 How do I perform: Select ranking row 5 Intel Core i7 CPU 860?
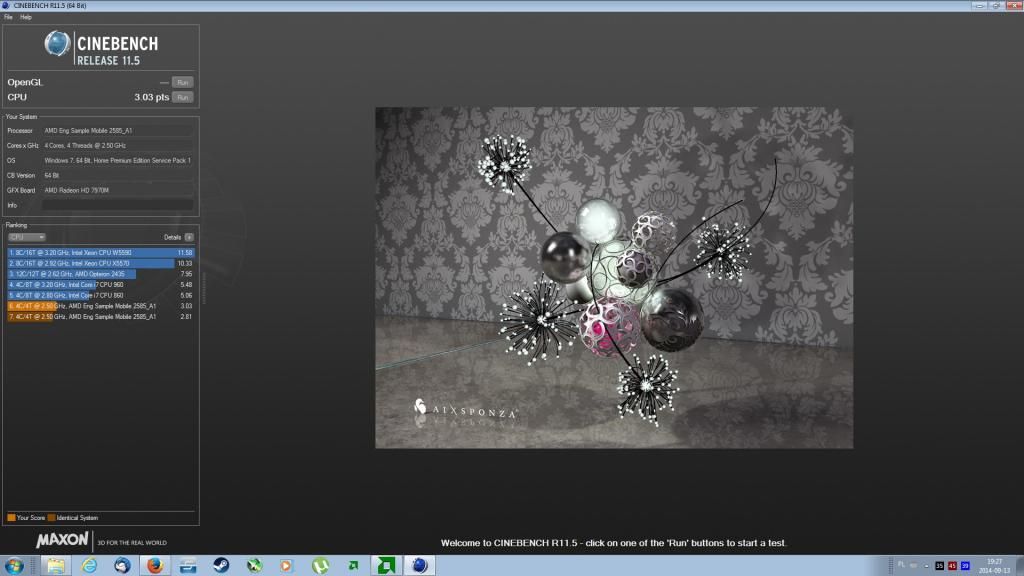(x=101, y=295)
